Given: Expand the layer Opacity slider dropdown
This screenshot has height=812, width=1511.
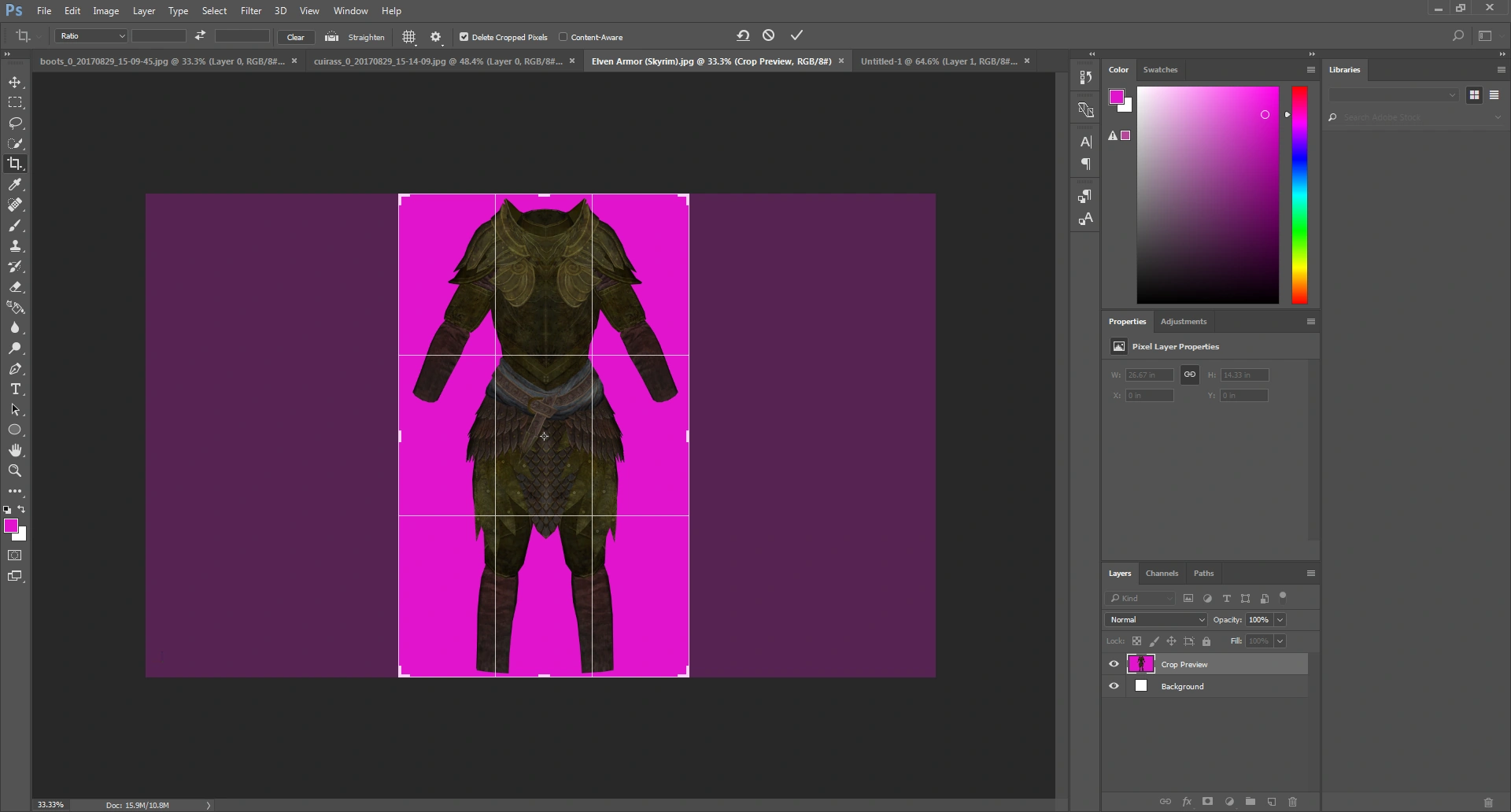Looking at the screenshot, I should (1280, 620).
